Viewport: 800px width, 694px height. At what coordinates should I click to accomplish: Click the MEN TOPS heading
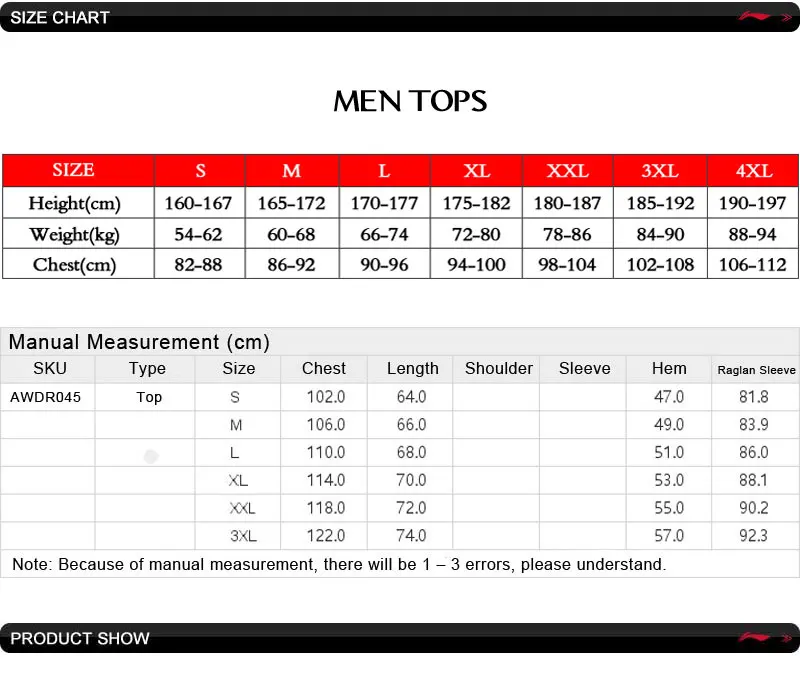click(410, 101)
